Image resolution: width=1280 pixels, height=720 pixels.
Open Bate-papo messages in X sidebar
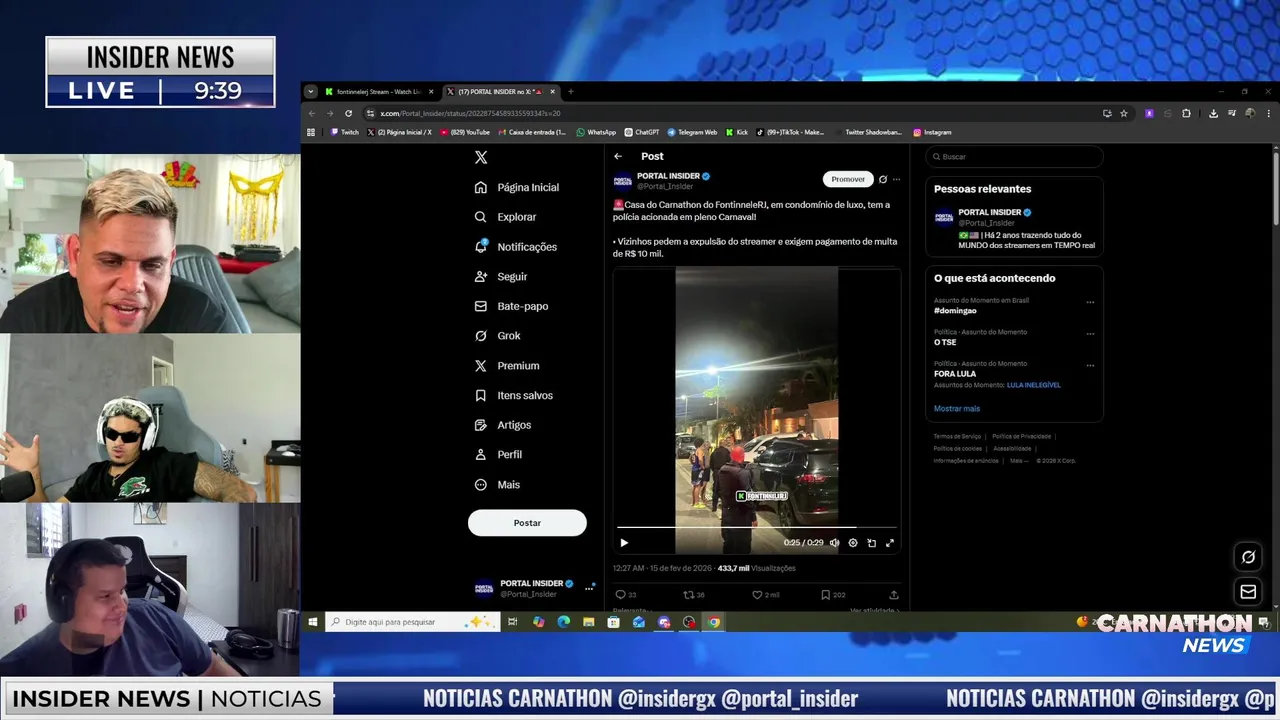[x=512, y=306]
